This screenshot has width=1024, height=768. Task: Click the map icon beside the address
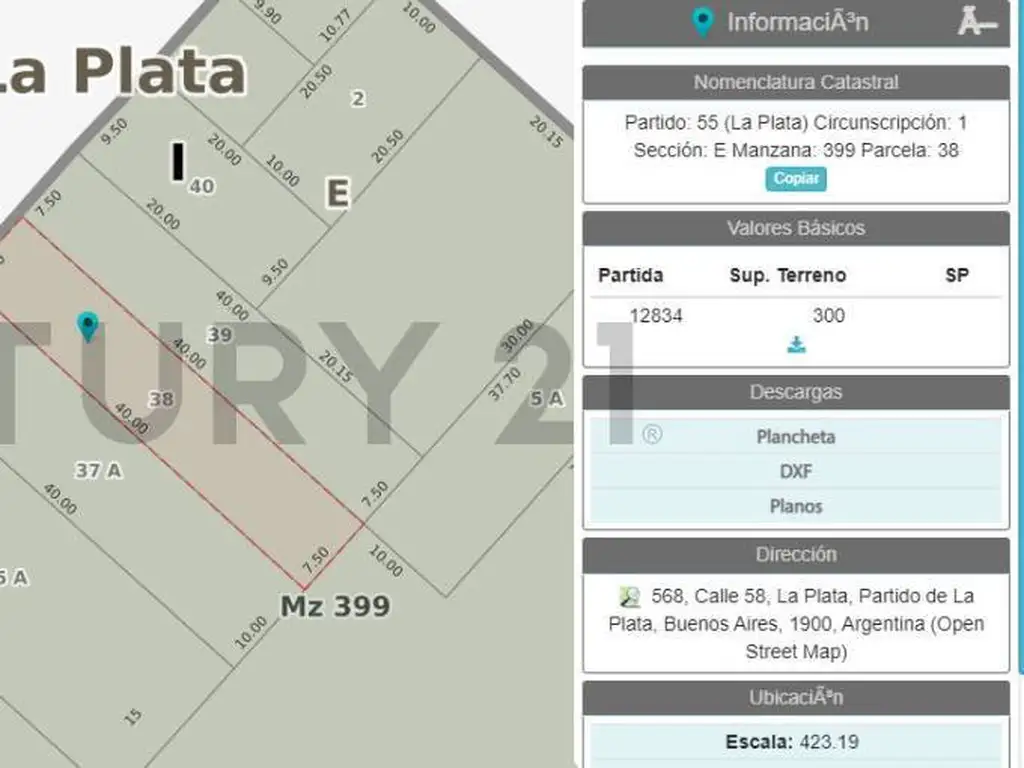point(629,597)
